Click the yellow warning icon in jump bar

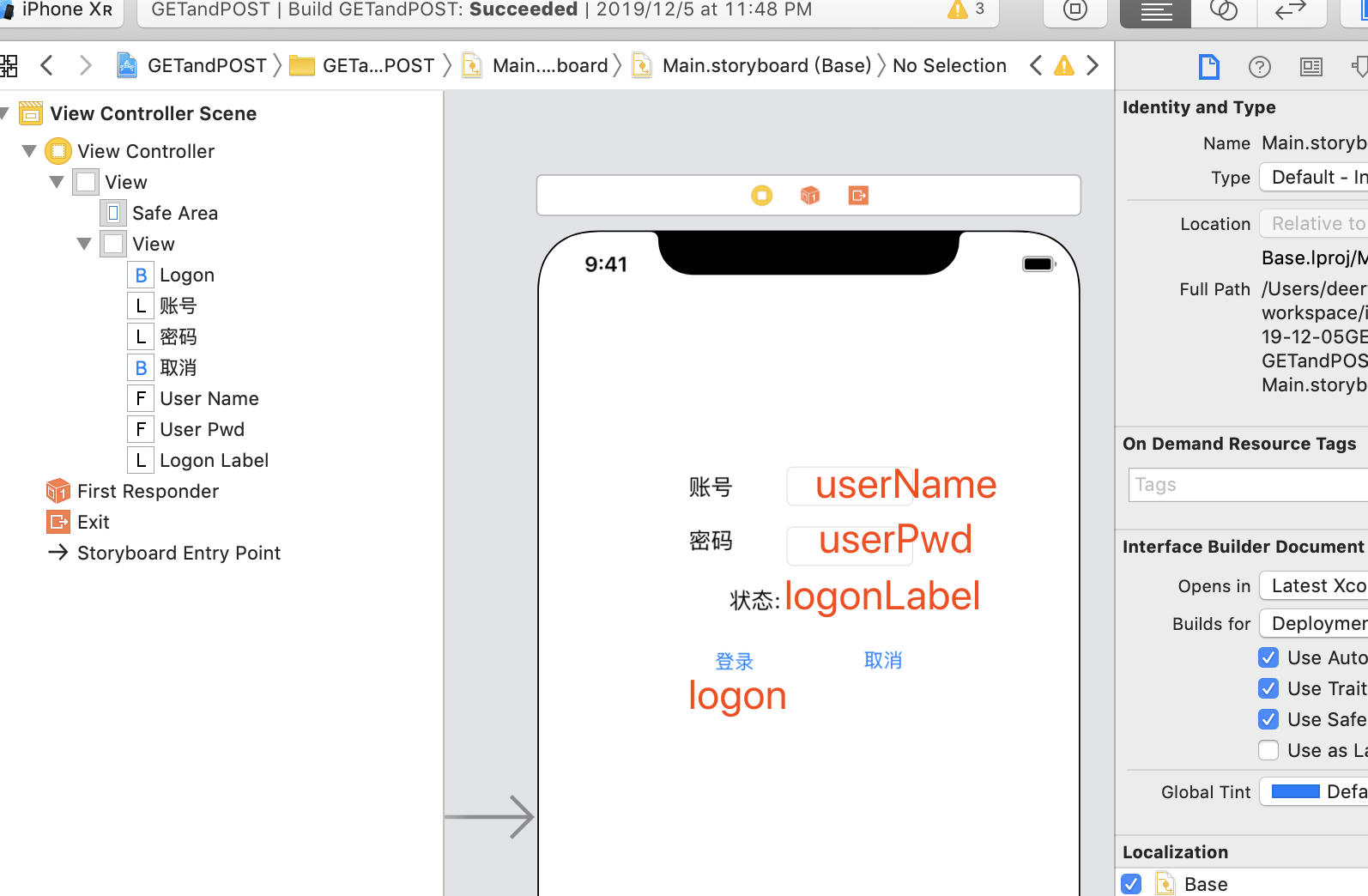pyautogui.click(x=1064, y=65)
